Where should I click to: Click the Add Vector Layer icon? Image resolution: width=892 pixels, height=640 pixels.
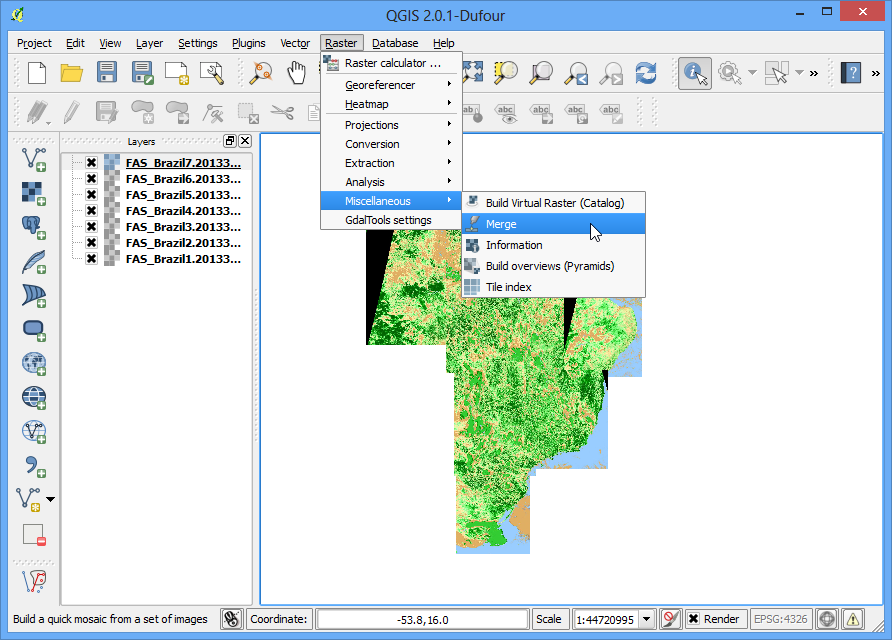click(x=34, y=159)
